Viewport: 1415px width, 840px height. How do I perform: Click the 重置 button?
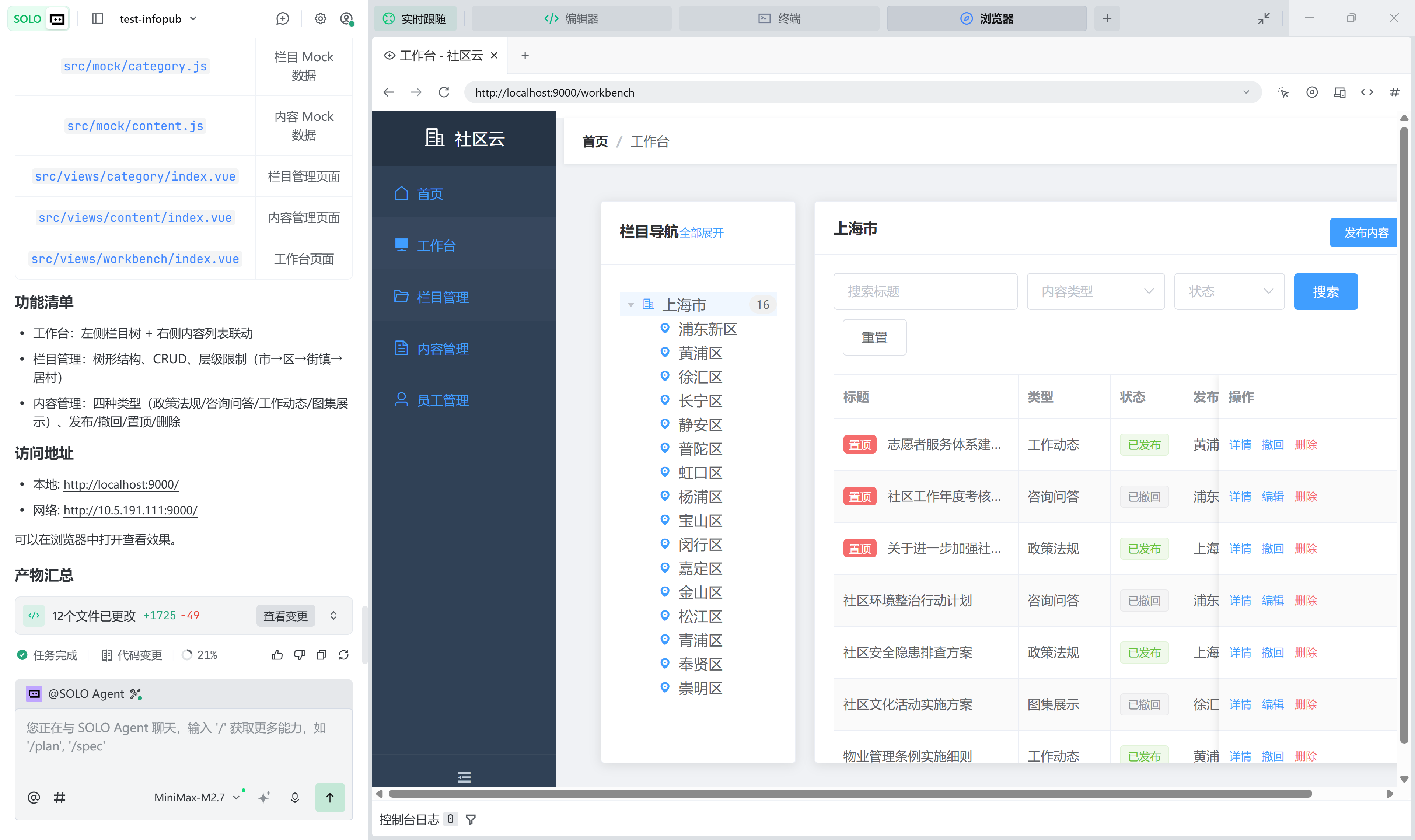click(x=874, y=337)
